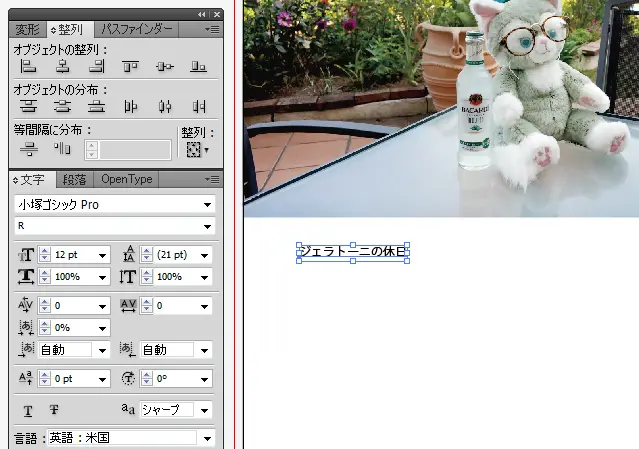
Task: Click horizontal align right icon
Action: tap(96, 67)
